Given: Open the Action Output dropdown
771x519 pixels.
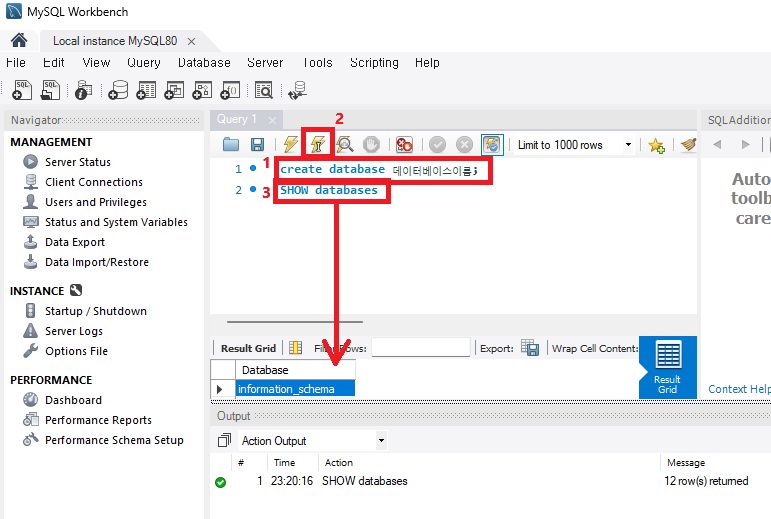Looking at the screenshot, I should [313, 441].
